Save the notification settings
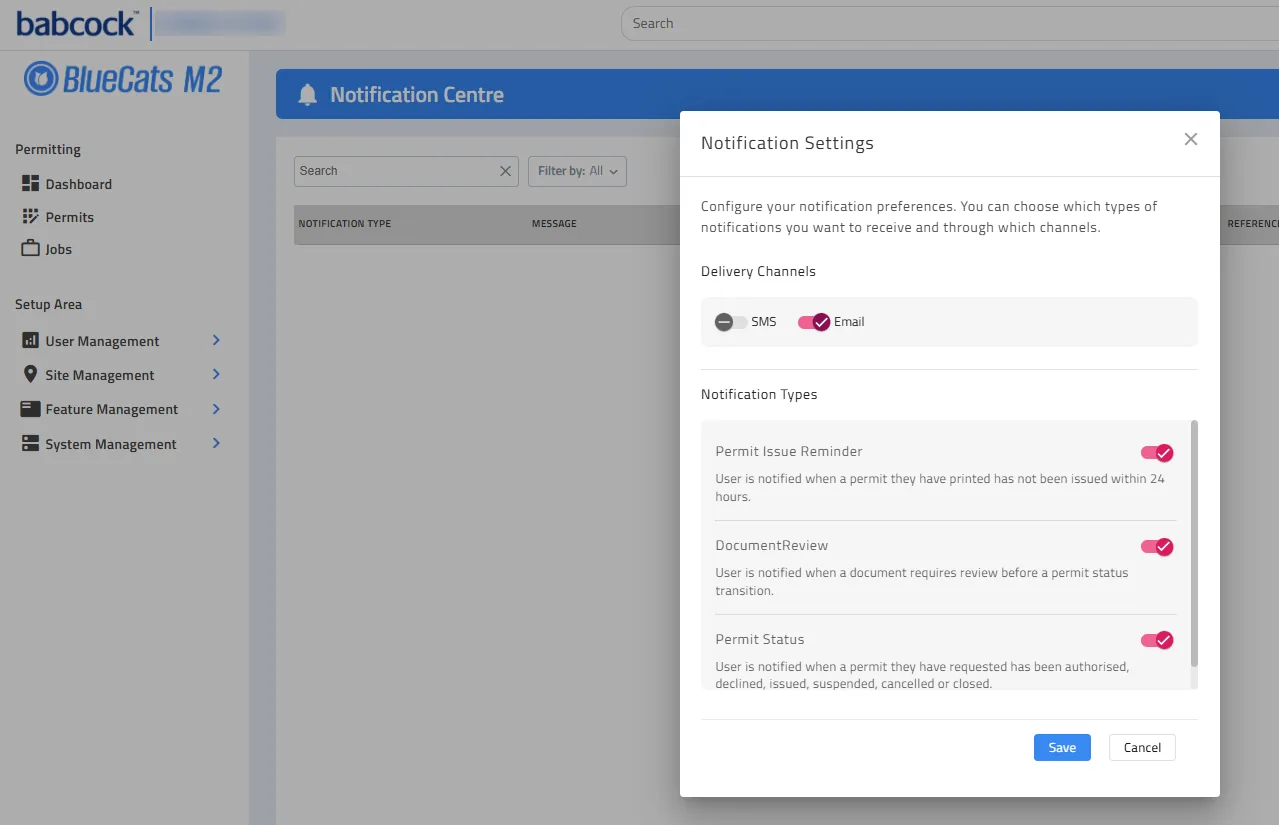Screen dimensions: 1279x825 (x=1062, y=748)
